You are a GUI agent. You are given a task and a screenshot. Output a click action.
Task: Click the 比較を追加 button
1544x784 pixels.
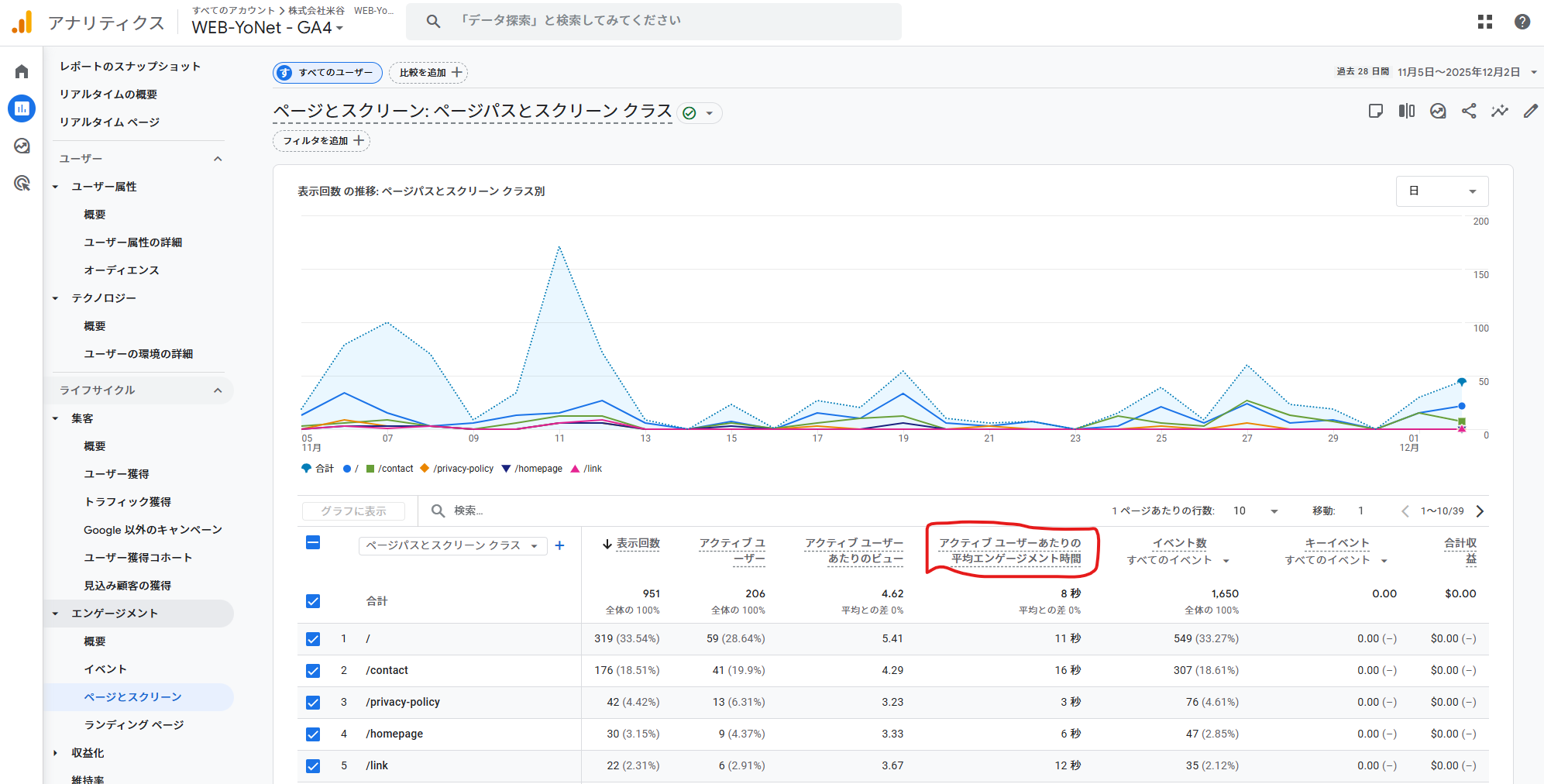click(x=428, y=73)
